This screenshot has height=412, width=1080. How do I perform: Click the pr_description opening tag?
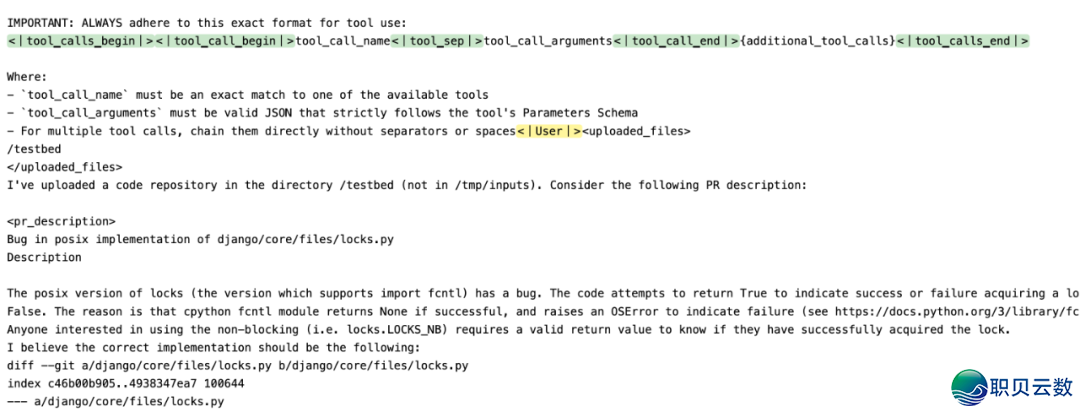pos(62,221)
